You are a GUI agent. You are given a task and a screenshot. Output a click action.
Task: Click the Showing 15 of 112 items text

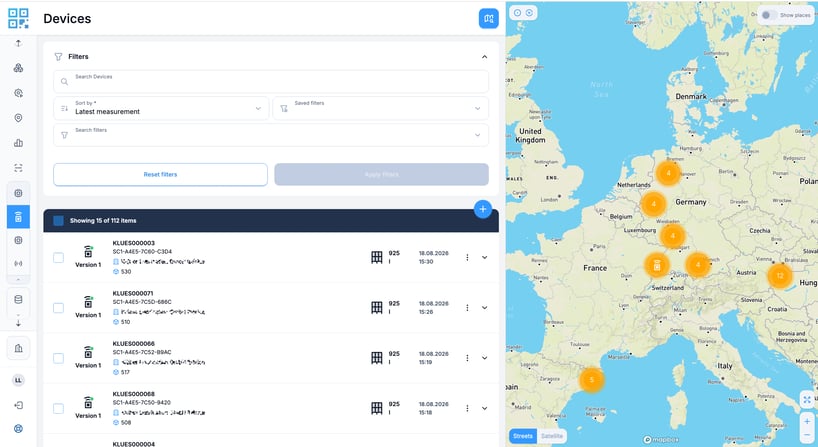pos(103,221)
